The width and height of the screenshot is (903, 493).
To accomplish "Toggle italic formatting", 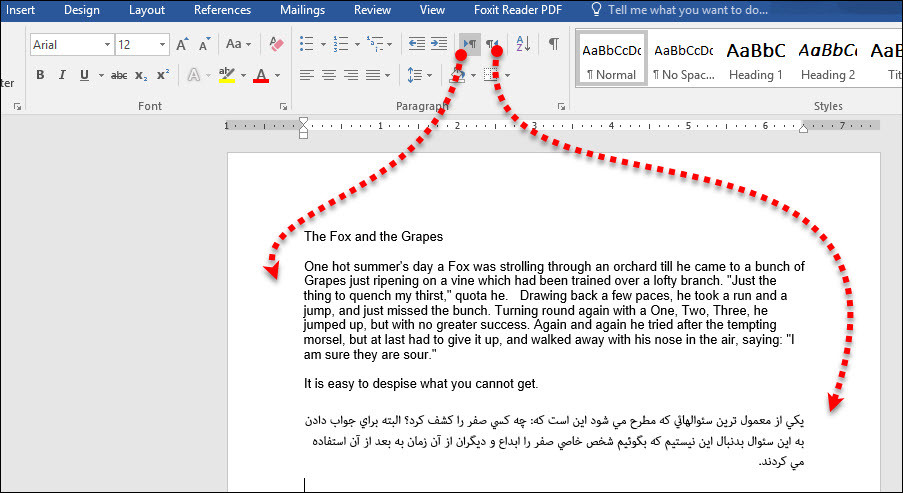I will [x=62, y=75].
